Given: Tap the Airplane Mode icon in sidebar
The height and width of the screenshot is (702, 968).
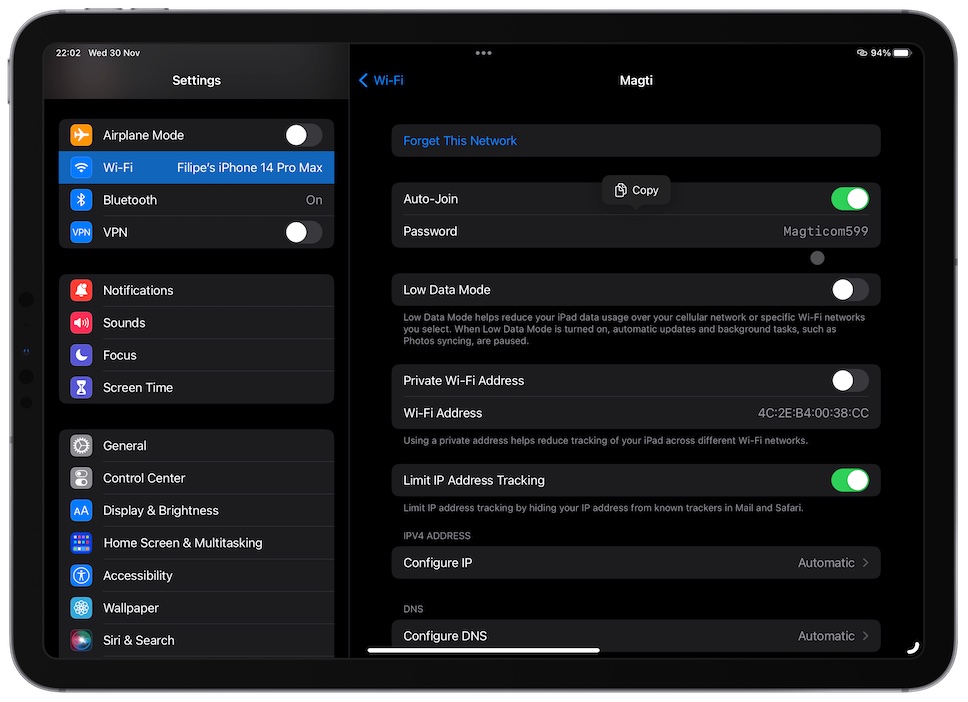Looking at the screenshot, I should pos(81,135).
